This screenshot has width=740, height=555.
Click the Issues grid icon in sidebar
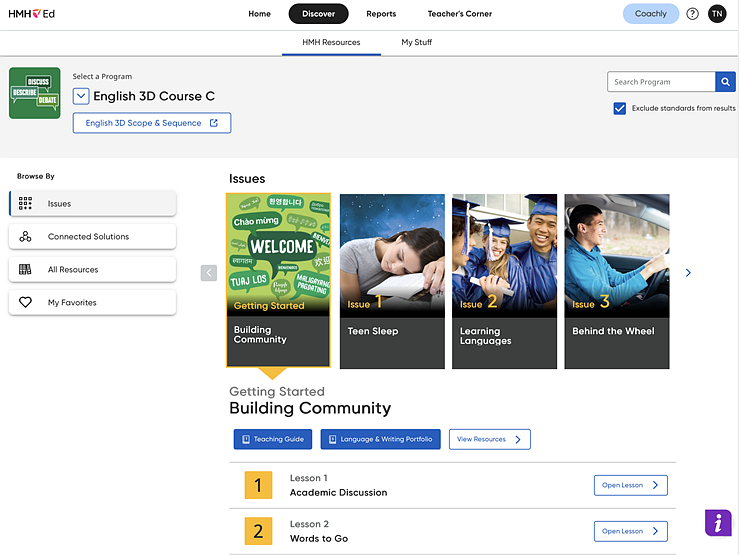click(x=25, y=203)
